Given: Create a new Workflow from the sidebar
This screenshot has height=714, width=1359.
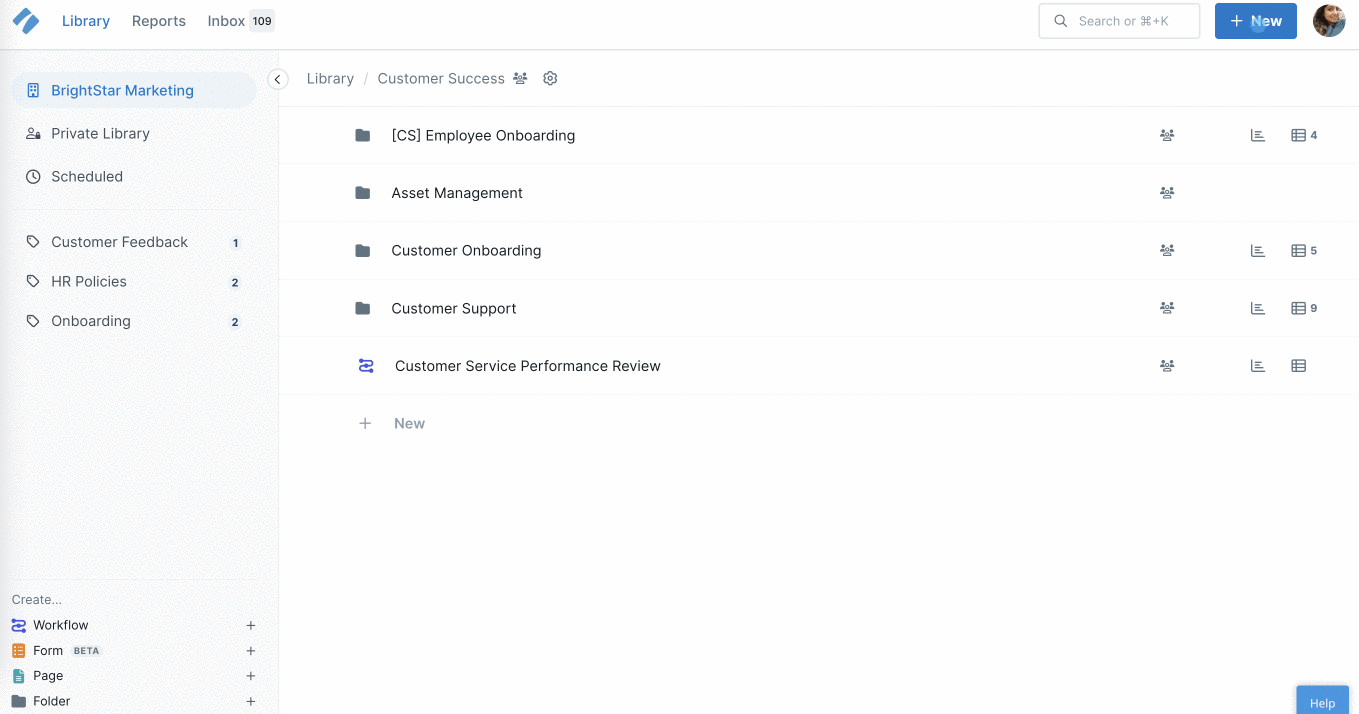Looking at the screenshot, I should (61, 625).
